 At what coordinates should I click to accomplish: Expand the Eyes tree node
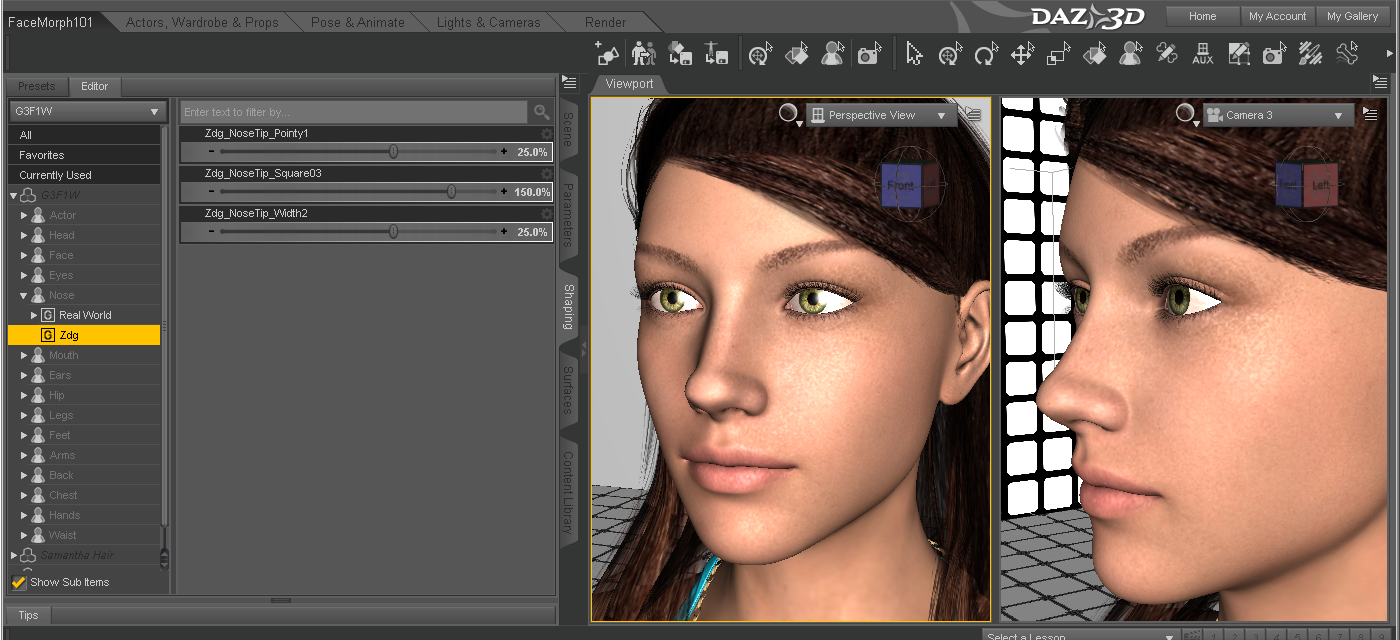click(x=24, y=275)
